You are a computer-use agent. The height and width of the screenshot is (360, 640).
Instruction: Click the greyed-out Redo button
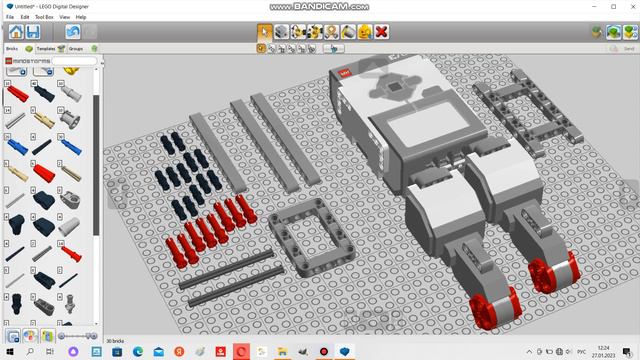(x=91, y=32)
